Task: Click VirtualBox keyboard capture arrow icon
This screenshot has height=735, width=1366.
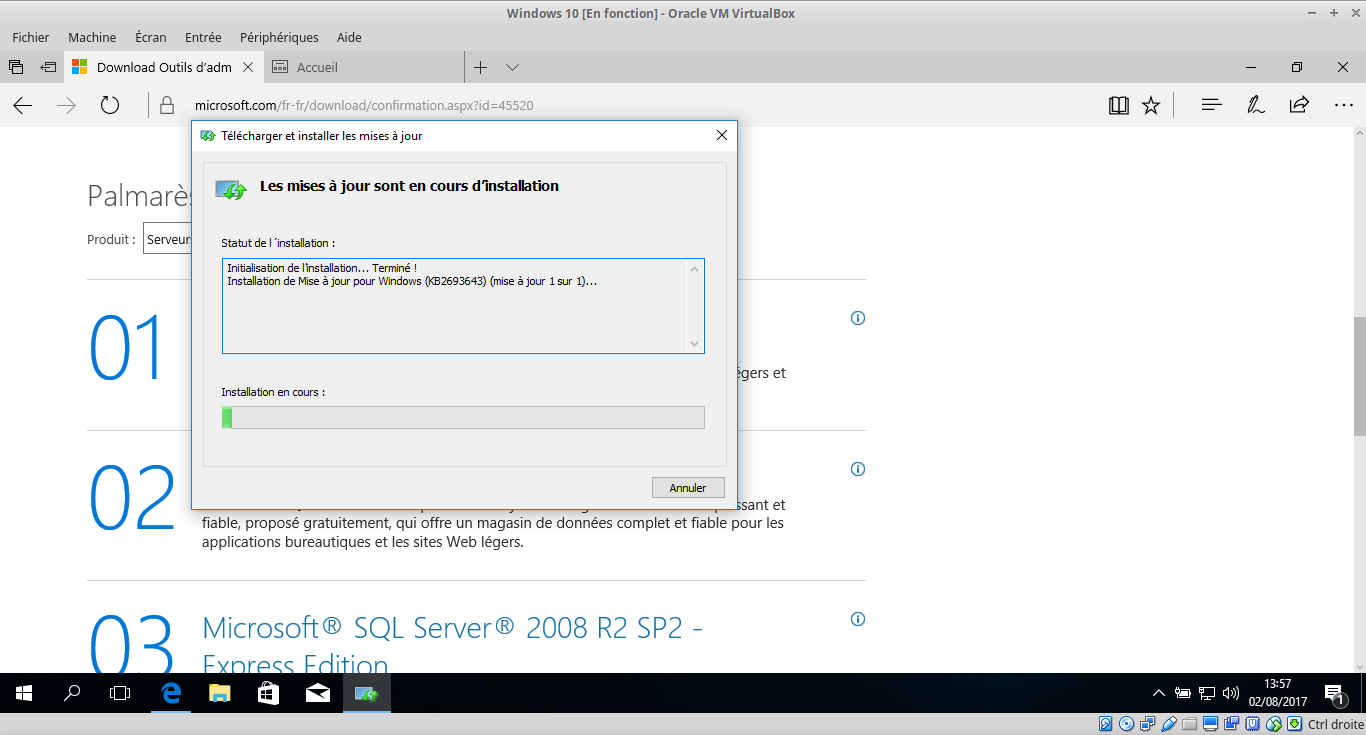Action: pyautogui.click(x=1294, y=724)
